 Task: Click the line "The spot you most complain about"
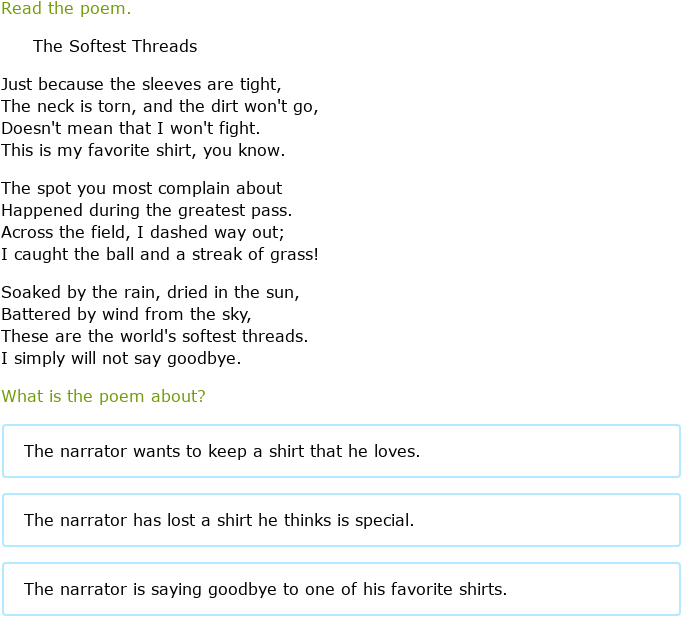(142, 188)
